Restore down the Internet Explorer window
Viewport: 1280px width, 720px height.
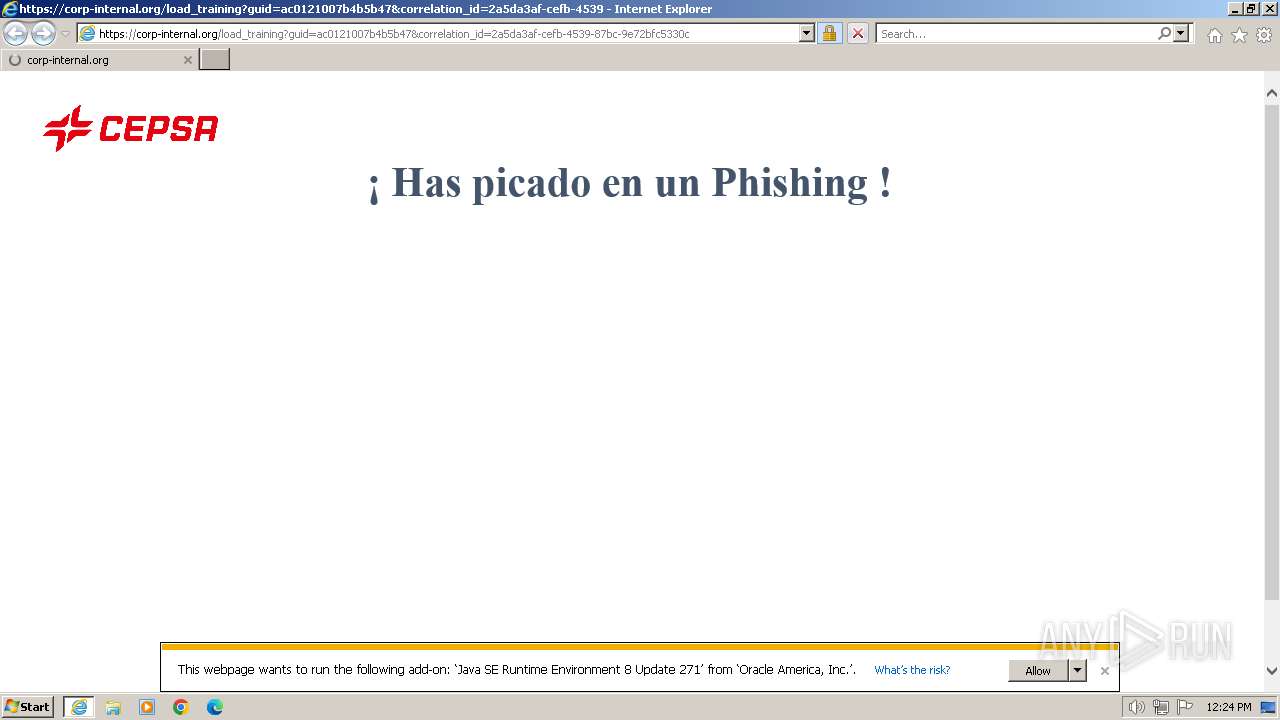(x=1251, y=9)
